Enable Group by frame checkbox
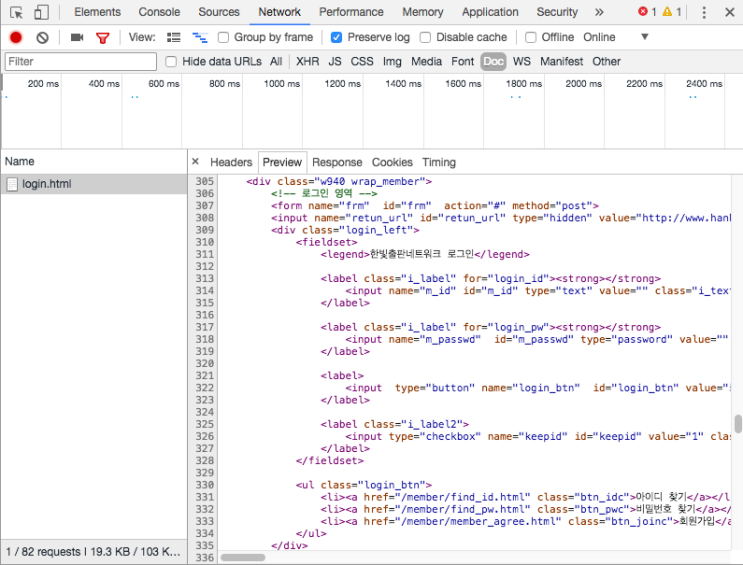Viewport: 743px width, 565px height. coord(223,37)
